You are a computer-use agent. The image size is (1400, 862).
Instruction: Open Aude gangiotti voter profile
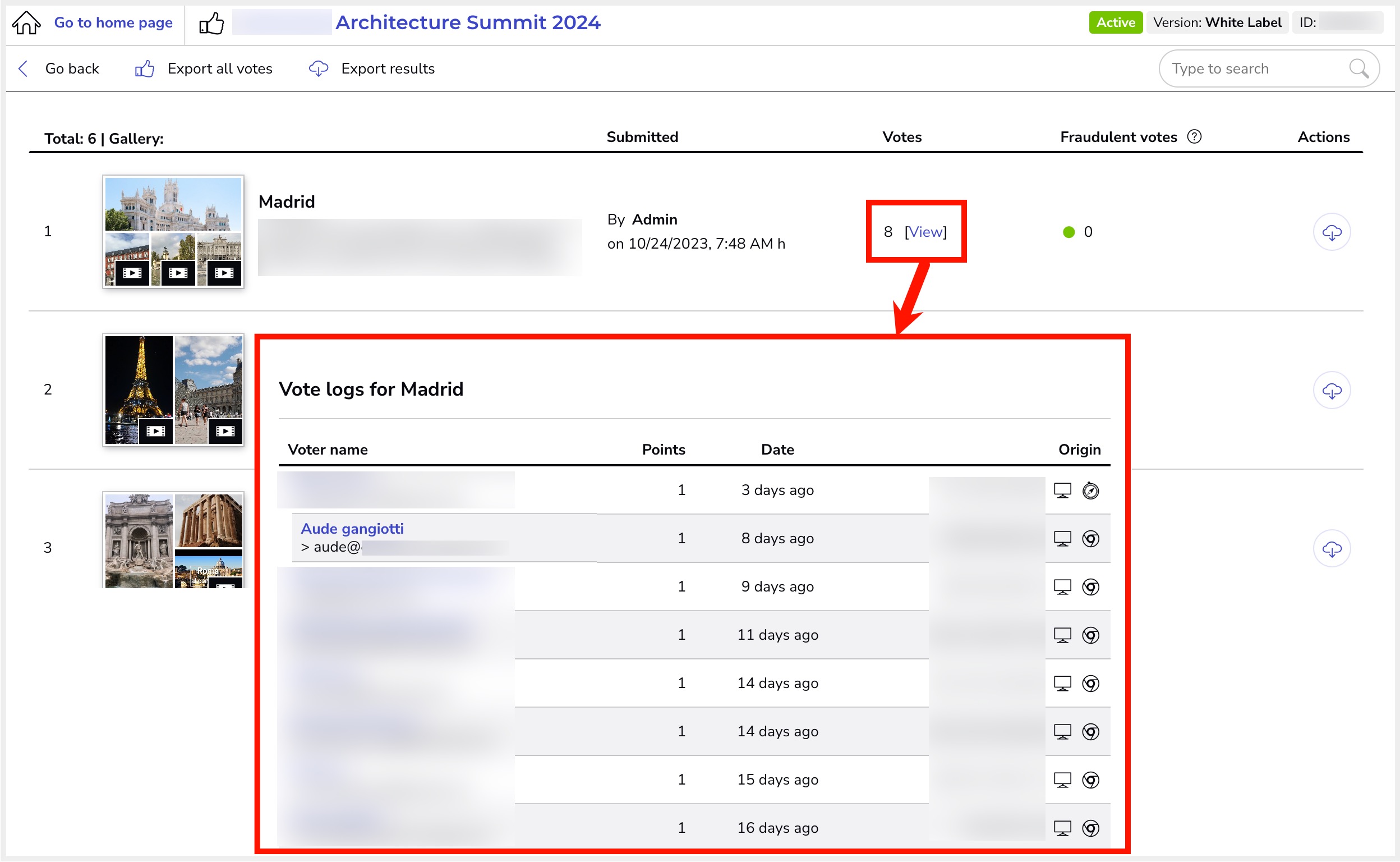click(x=352, y=529)
